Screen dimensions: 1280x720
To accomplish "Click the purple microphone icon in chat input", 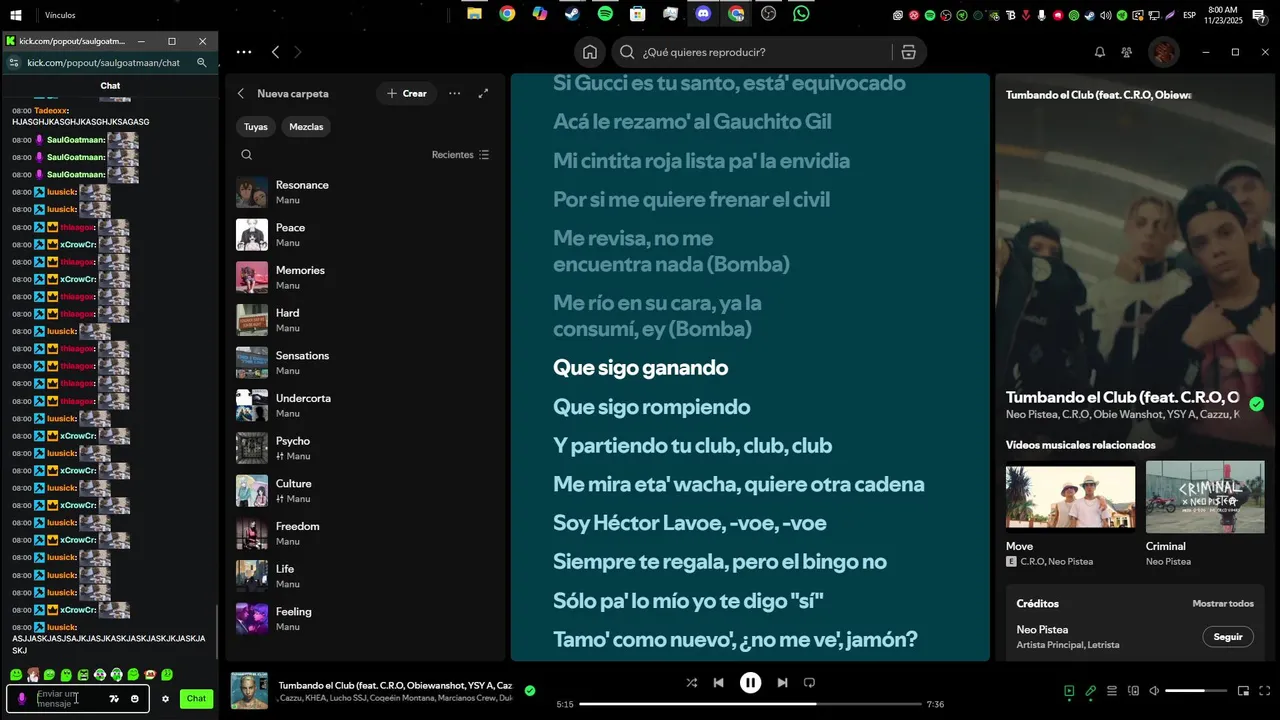I will point(22,699).
